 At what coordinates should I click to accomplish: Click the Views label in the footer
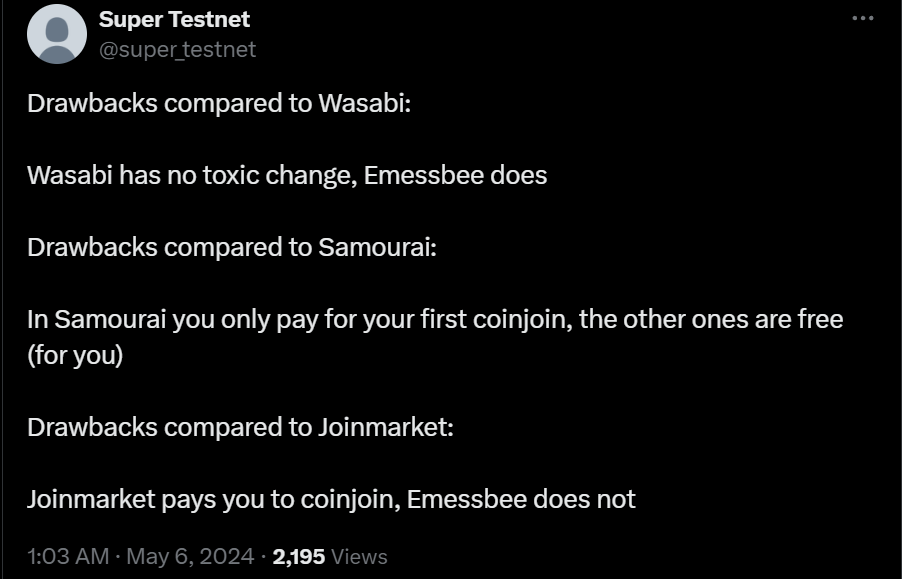pos(359,556)
